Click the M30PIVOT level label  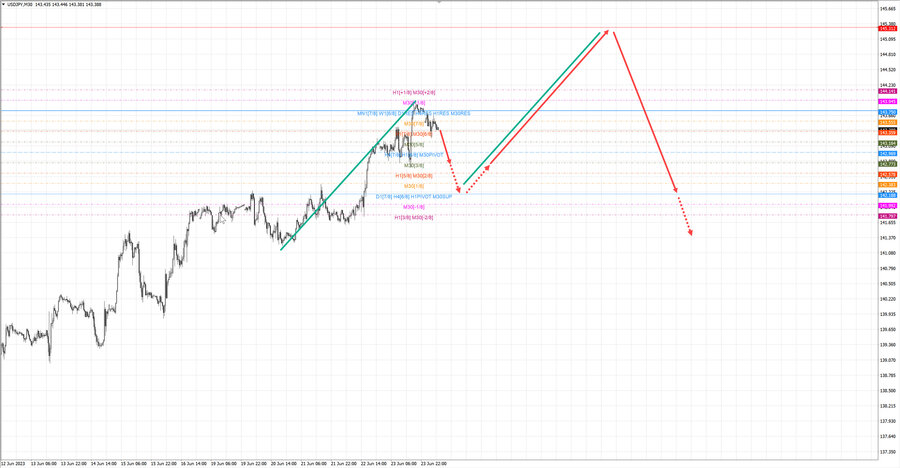click(x=430, y=155)
